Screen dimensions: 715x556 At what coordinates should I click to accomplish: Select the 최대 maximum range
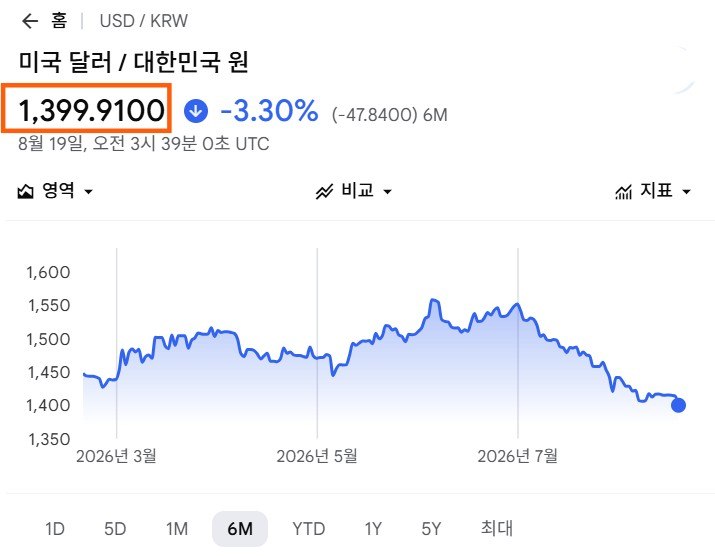coord(497,528)
